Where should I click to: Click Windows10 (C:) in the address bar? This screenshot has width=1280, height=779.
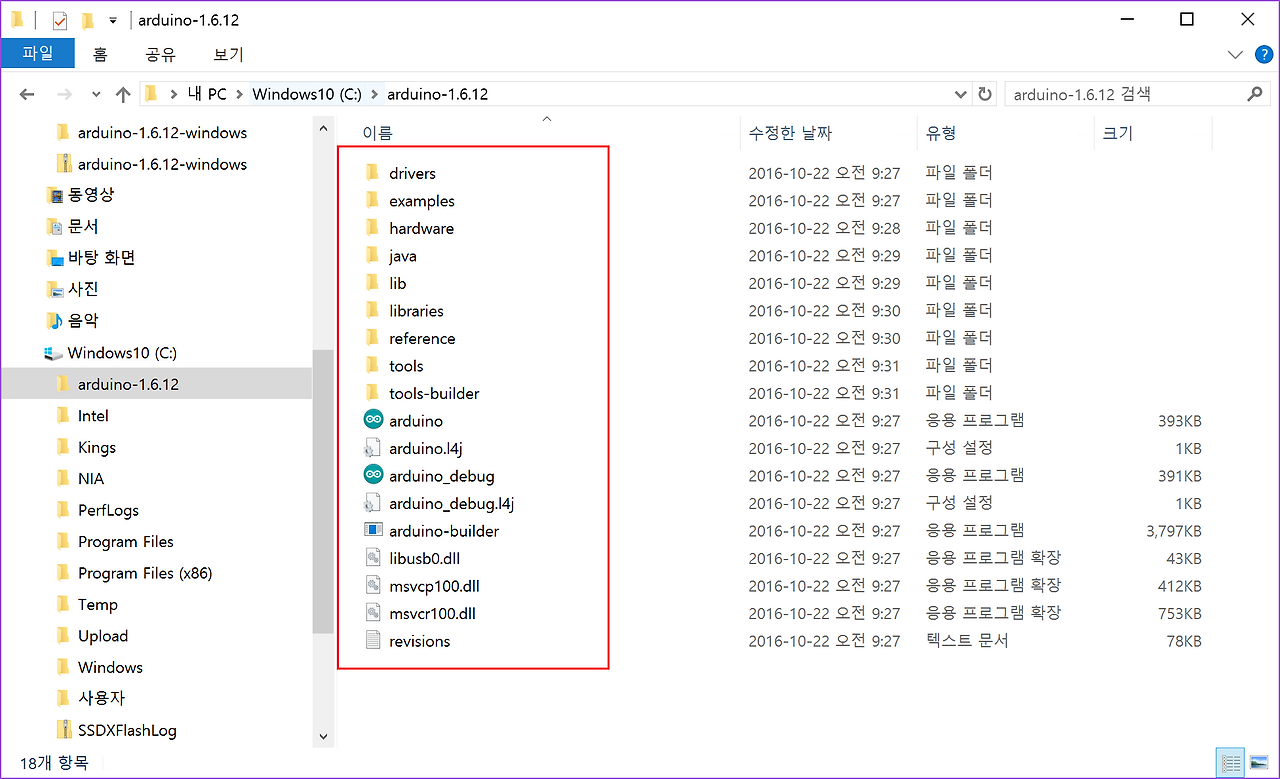307,94
